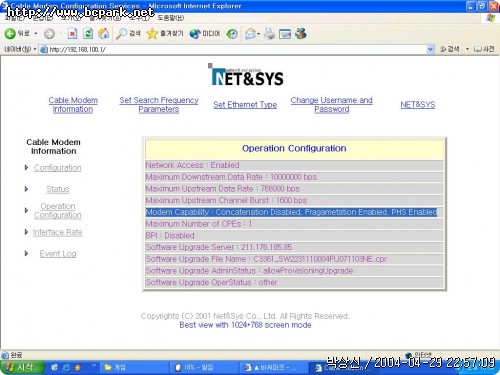Expand the address bar URL dropdown
The image size is (500, 375).
(x=431, y=49)
